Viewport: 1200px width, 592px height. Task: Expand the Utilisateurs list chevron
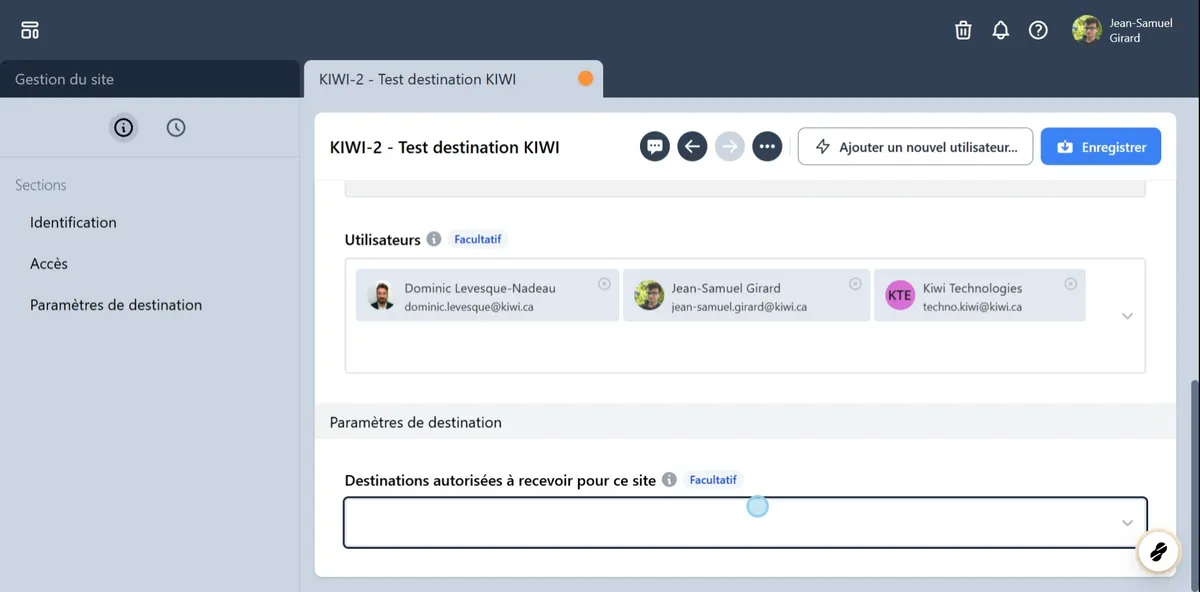(1127, 316)
